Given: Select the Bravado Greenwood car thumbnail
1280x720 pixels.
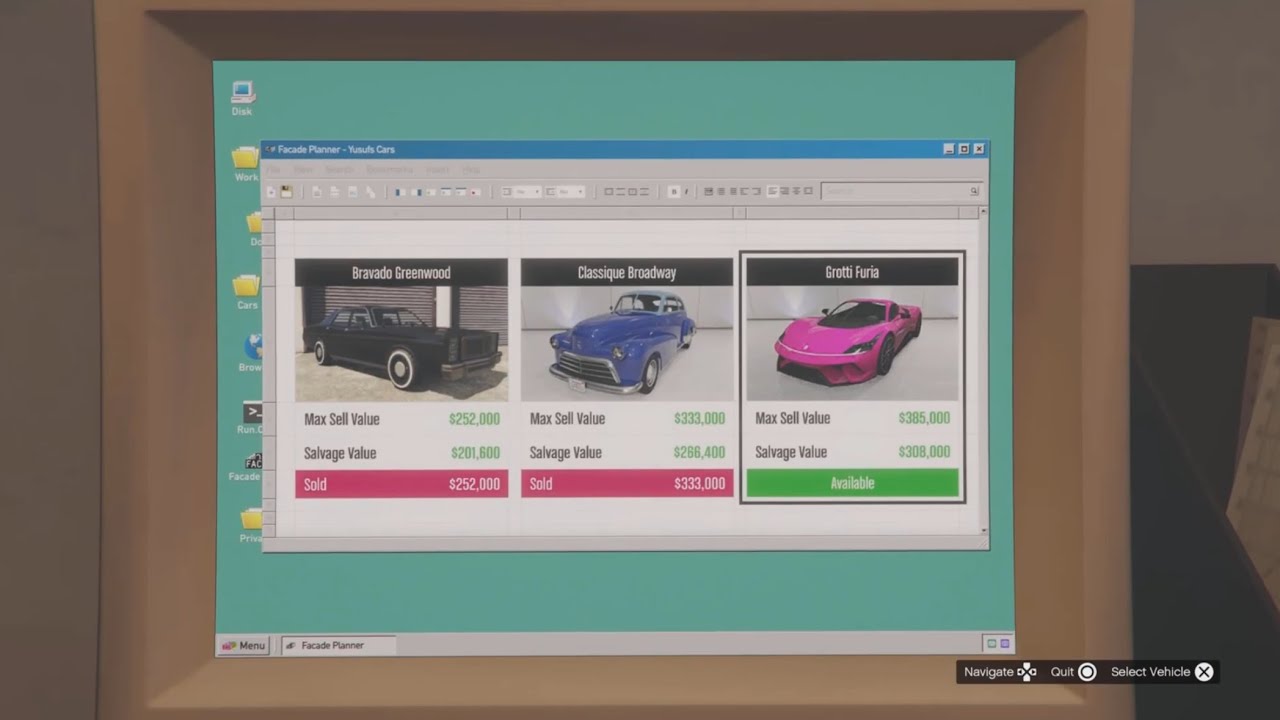Looking at the screenshot, I should click(401, 343).
